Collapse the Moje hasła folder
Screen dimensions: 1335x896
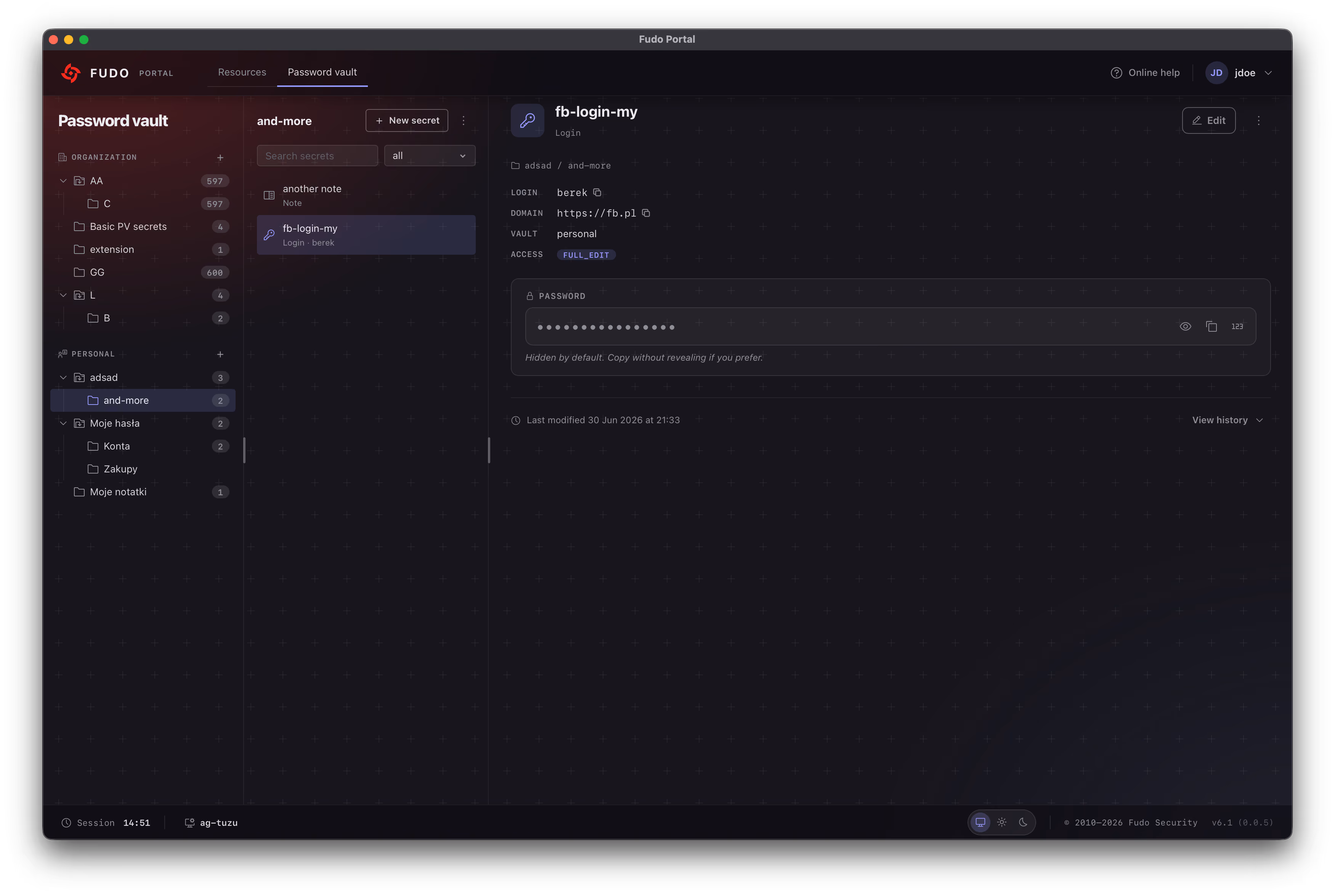(63, 424)
